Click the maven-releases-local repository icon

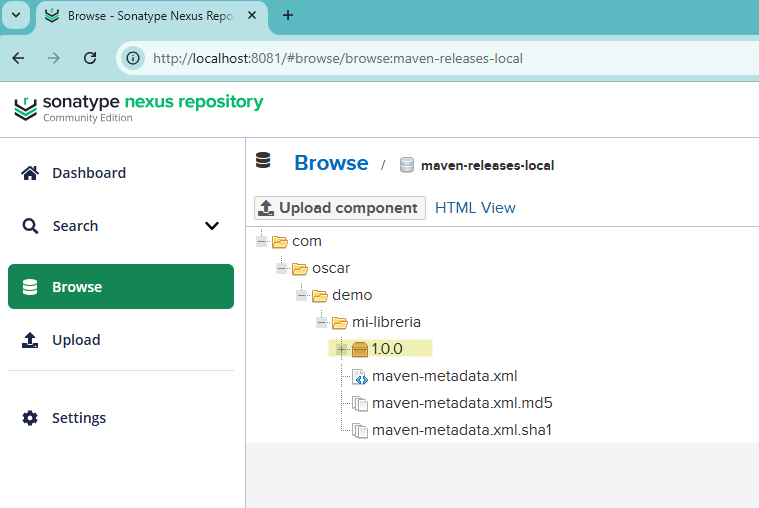click(x=407, y=165)
